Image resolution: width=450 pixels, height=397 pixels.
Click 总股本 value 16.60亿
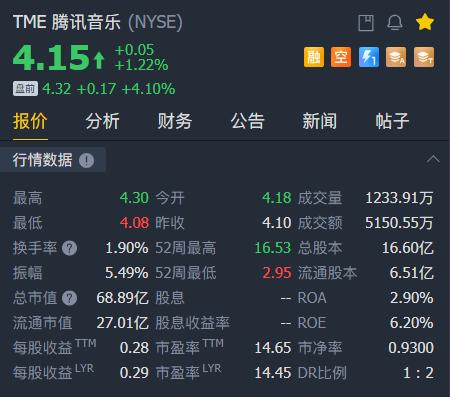point(408,248)
